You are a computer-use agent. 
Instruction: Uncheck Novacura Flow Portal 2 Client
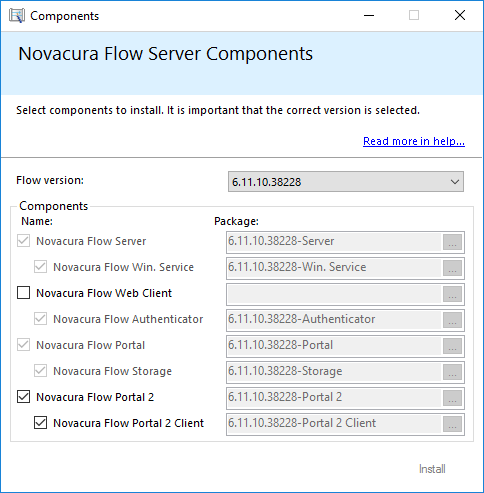(40, 423)
